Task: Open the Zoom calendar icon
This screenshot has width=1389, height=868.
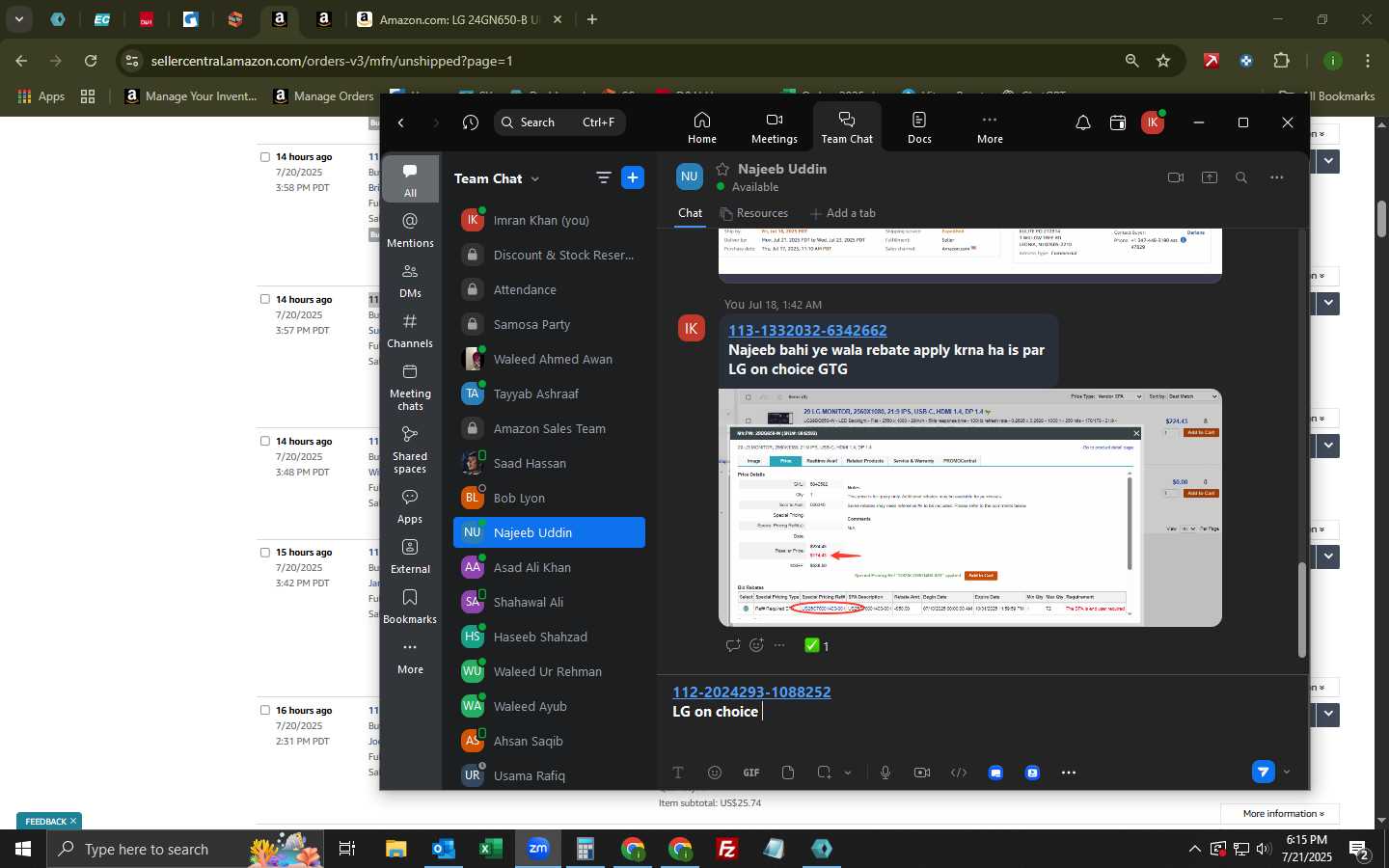Action: [1117, 122]
